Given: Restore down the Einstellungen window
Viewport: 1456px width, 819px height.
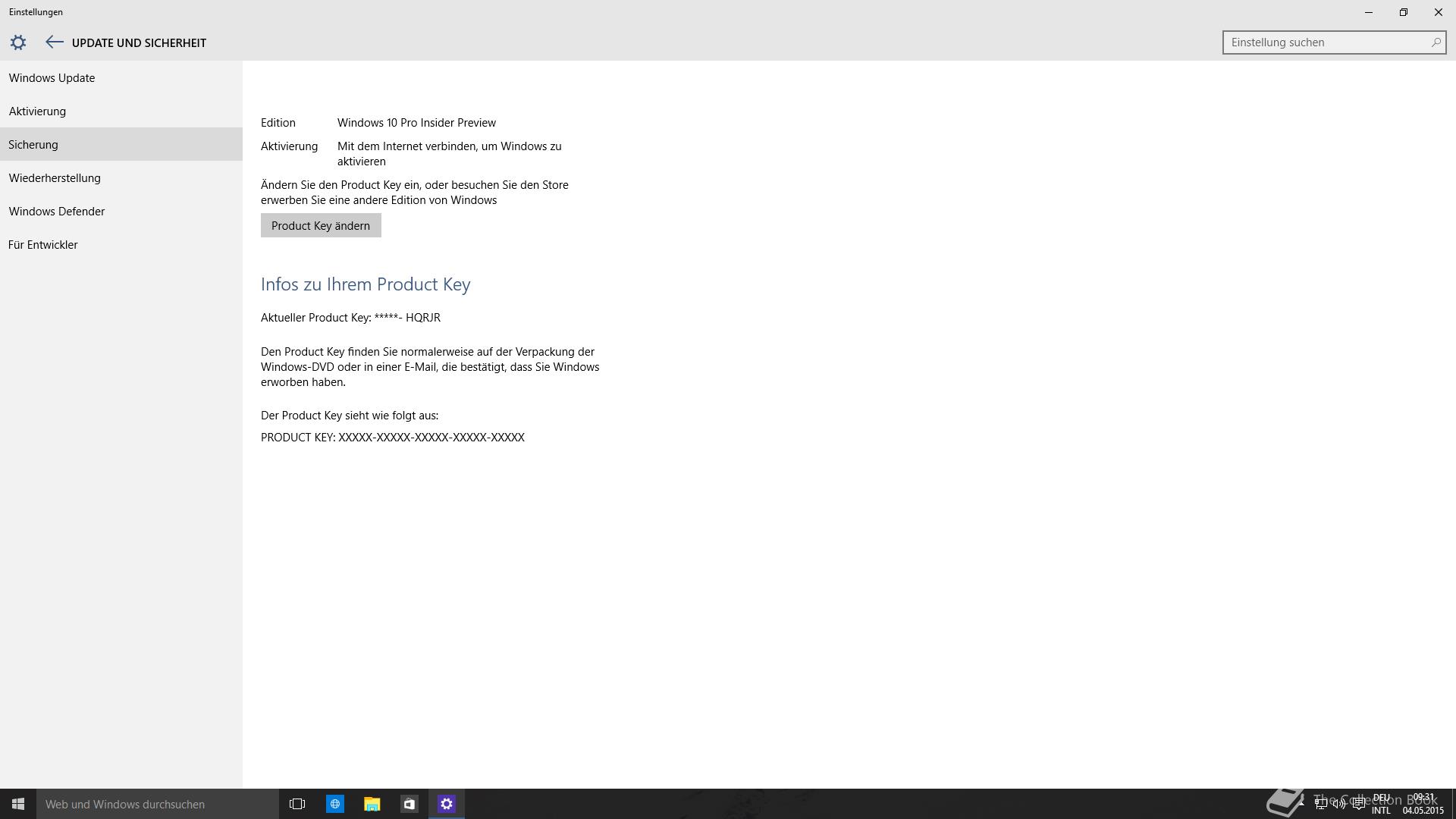Looking at the screenshot, I should coord(1404,12).
